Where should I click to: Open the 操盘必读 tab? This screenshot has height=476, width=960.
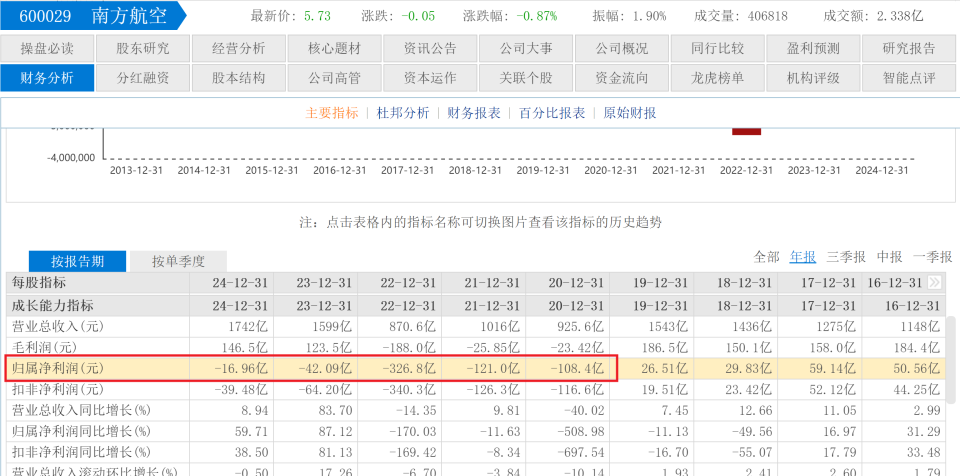(48, 48)
